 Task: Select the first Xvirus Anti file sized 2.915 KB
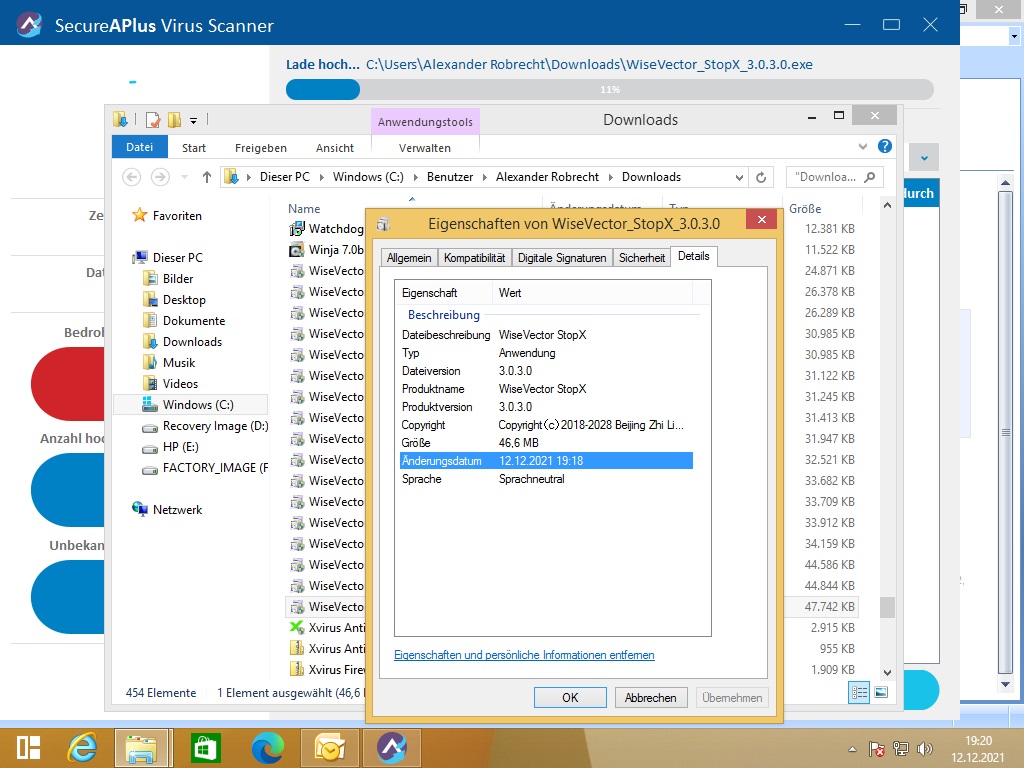pyautogui.click(x=327, y=628)
